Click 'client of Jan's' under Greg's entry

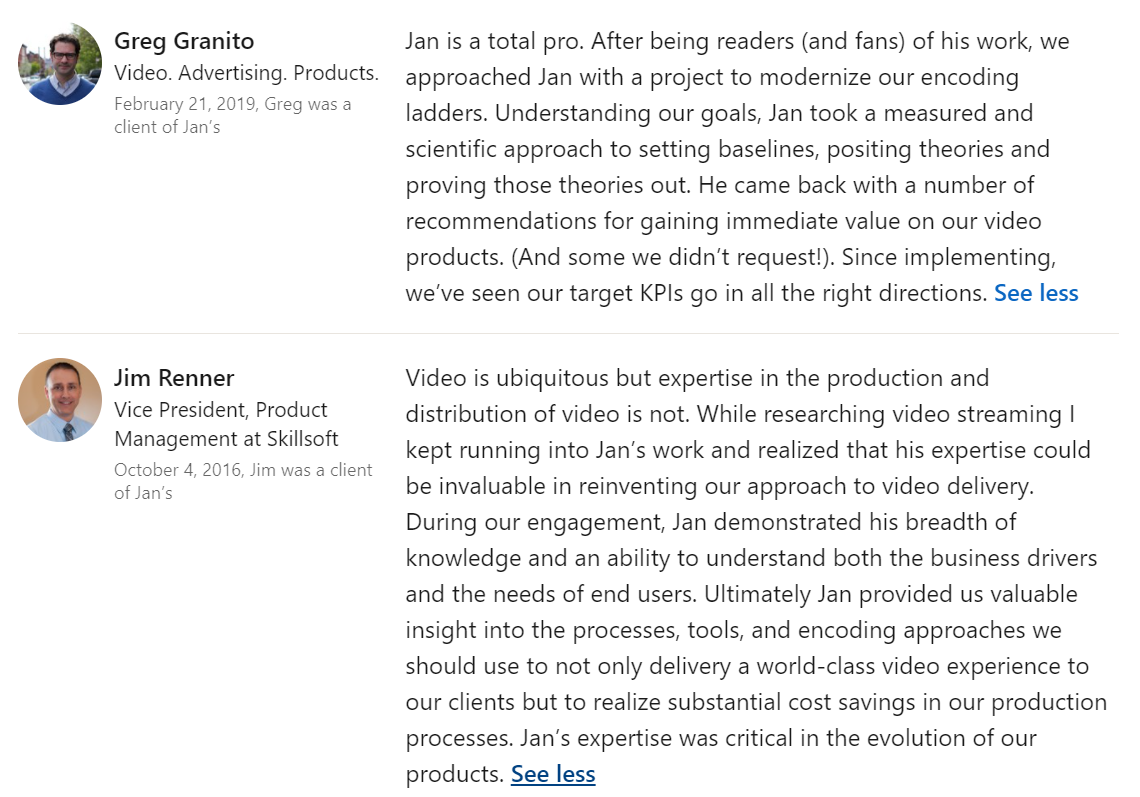coord(167,127)
